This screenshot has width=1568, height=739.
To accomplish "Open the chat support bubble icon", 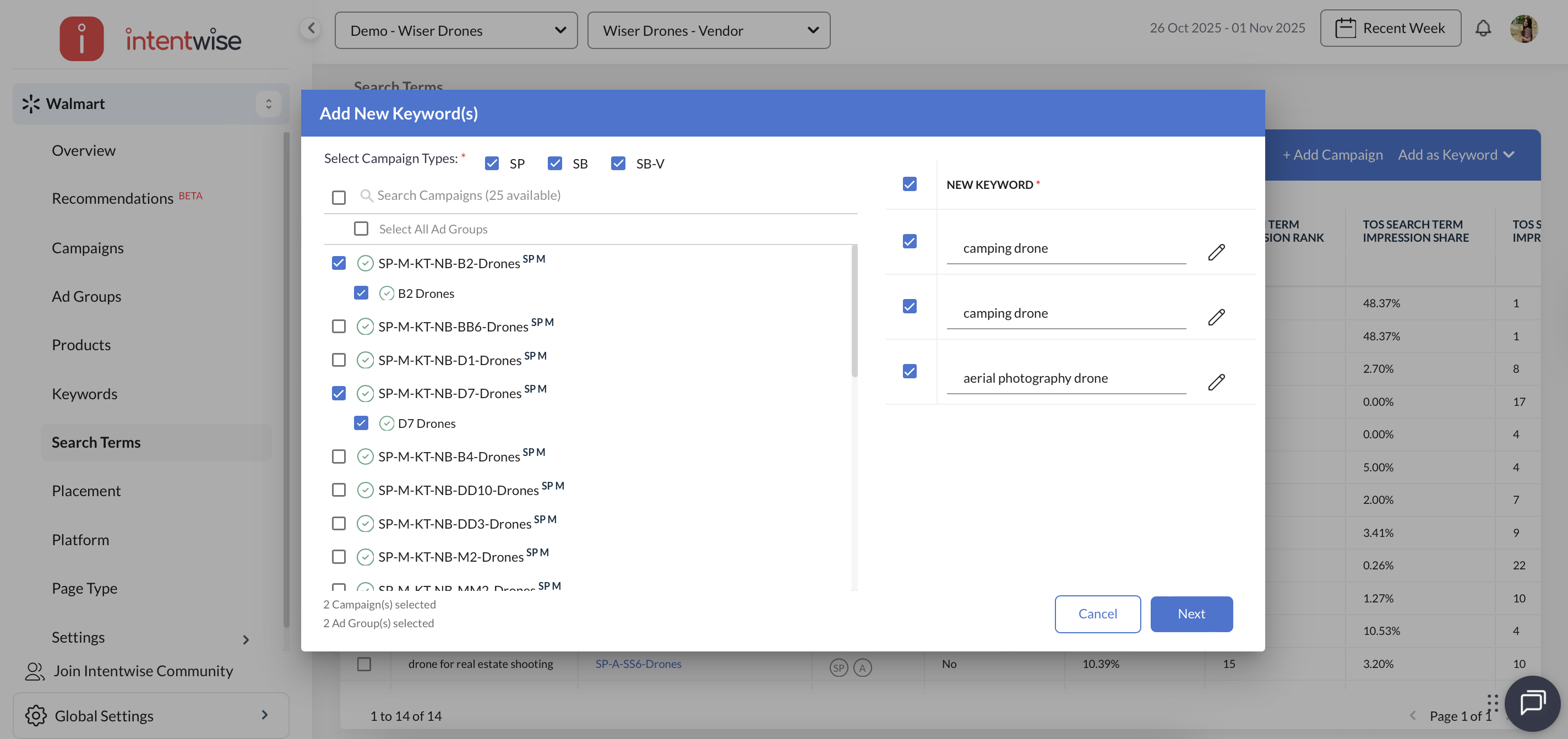I will coord(1532,703).
